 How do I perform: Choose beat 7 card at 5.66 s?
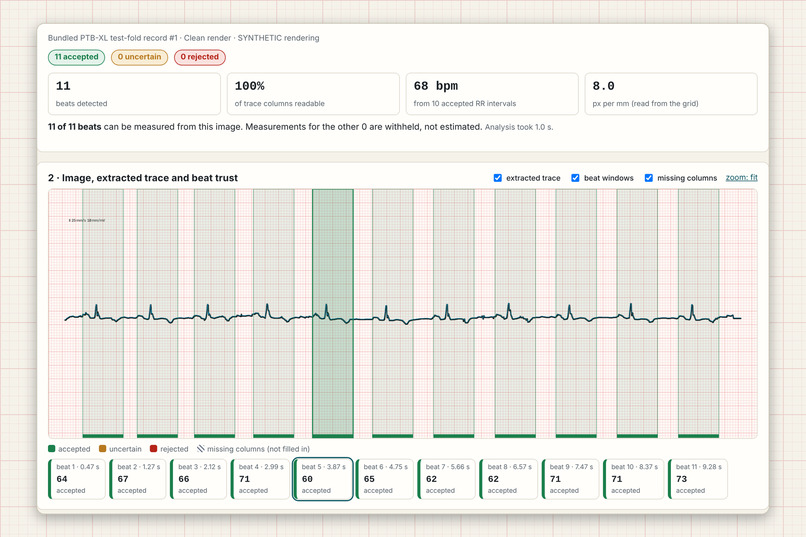tap(447, 479)
